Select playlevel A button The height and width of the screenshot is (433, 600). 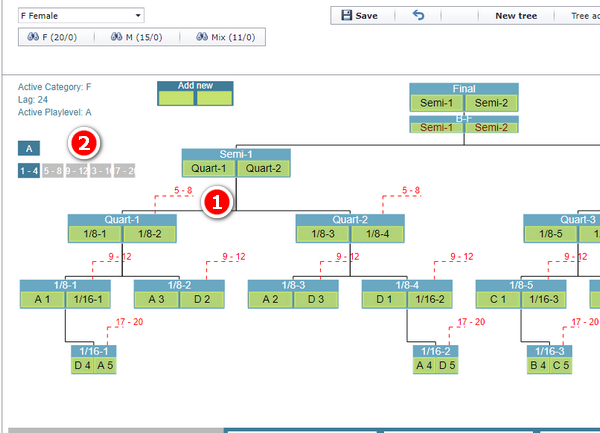[x=29, y=148]
